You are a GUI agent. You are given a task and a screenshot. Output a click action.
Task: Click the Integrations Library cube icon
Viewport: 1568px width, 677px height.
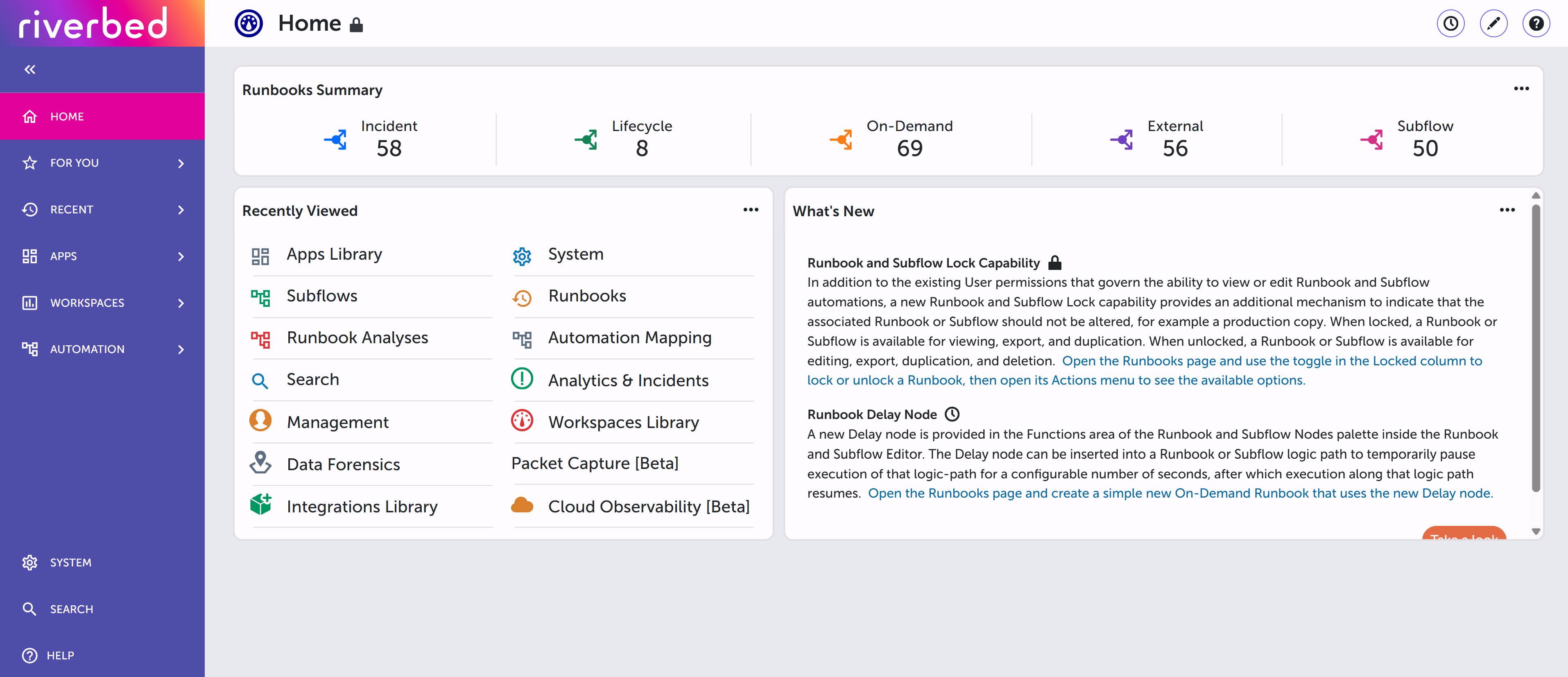click(x=260, y=504)
